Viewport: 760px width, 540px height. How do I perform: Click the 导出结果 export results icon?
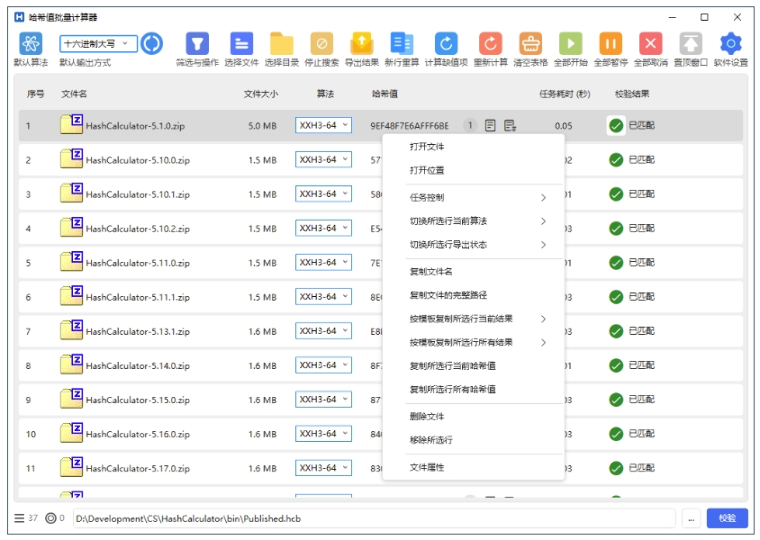coord(362,44)
